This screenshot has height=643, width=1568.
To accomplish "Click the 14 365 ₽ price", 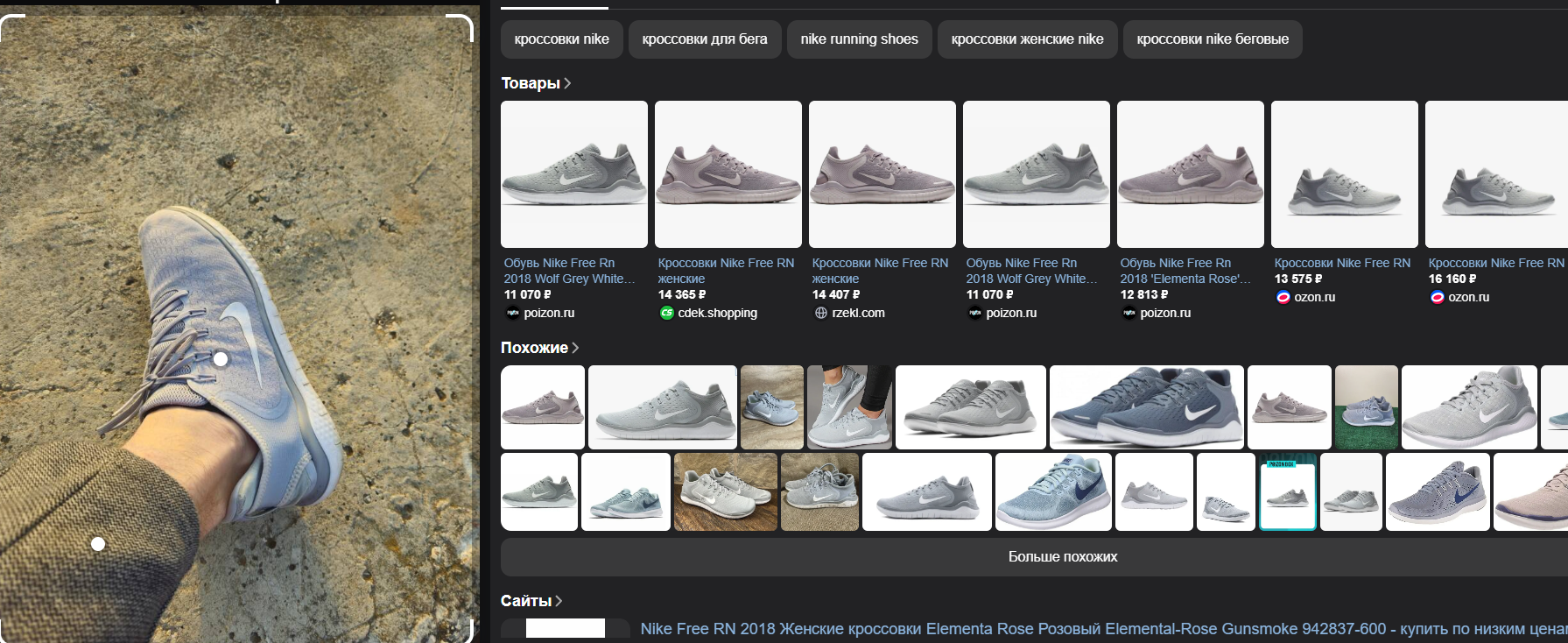I will pyautogui.click(x=682, y=295).
